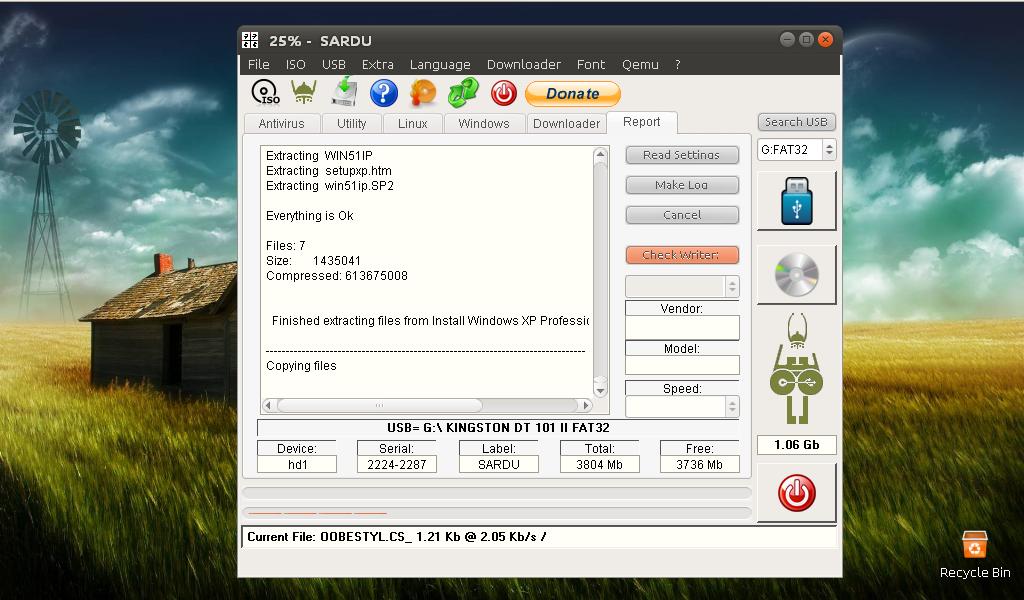Click the Donate button
The image size is (1024, 600).
click(573, 93)
